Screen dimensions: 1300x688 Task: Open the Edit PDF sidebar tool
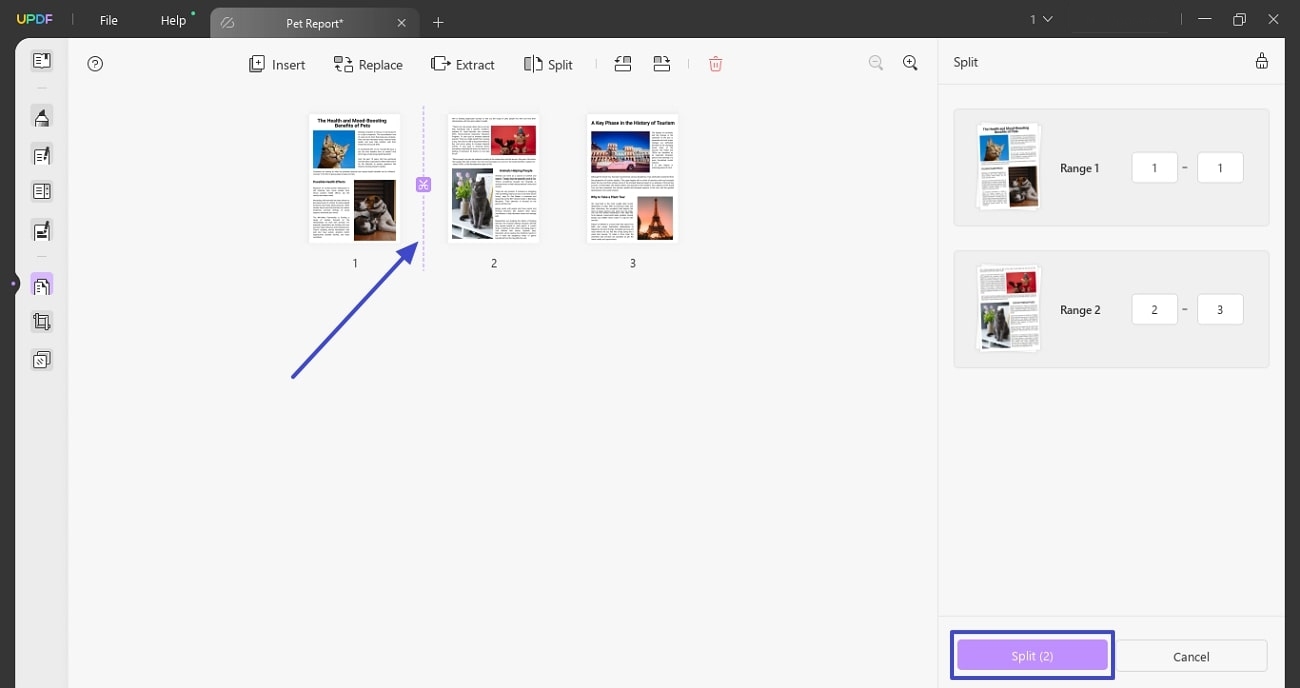[x=41, y=155]
